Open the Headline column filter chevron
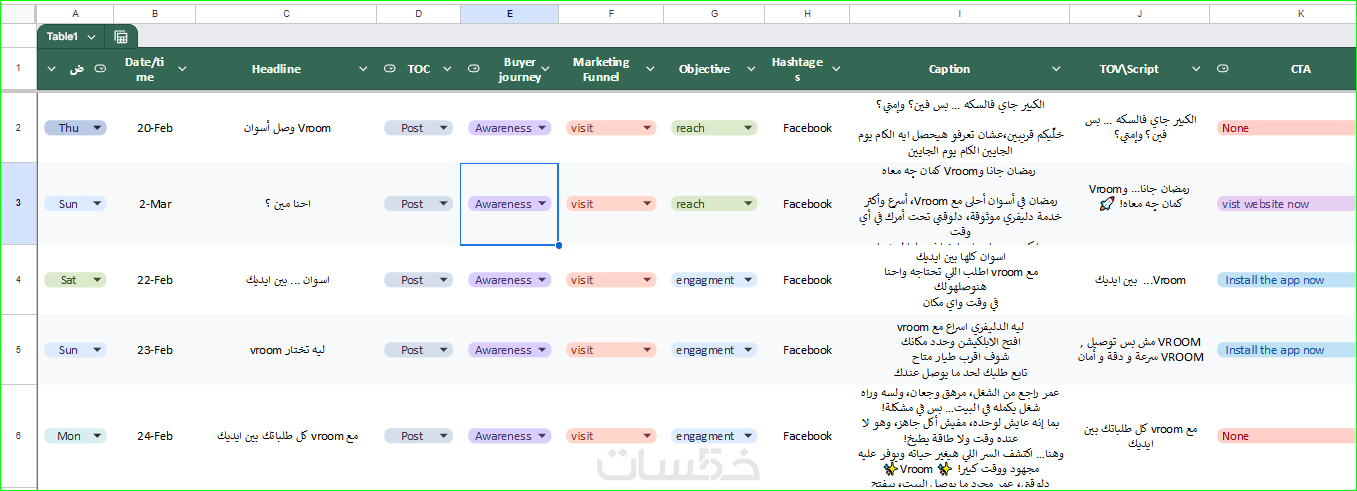The width and height of the screenshot is (1357, 491). 363,69
